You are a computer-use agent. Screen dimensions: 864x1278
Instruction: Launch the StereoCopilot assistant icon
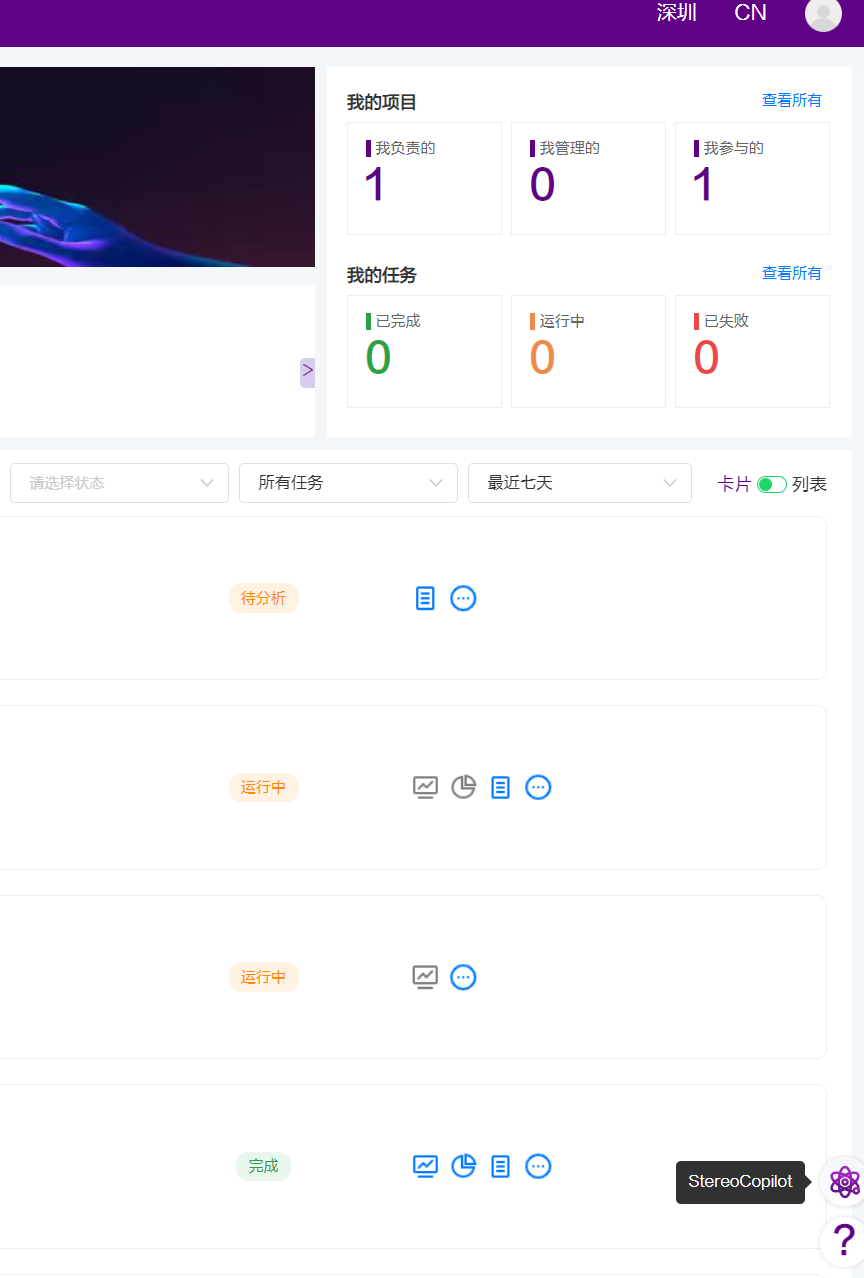coord(844,1182)
